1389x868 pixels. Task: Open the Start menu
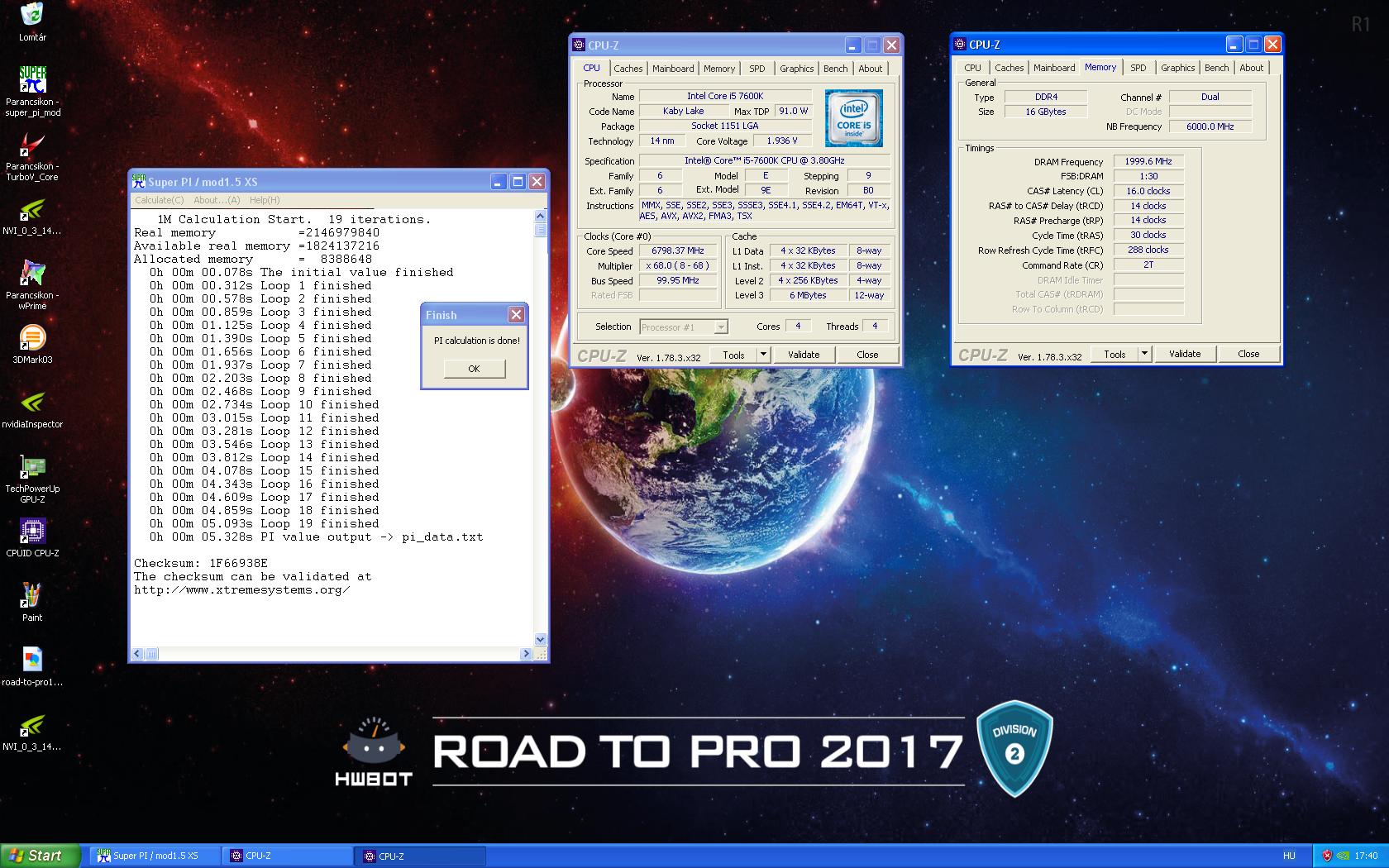tap(40, 856)
